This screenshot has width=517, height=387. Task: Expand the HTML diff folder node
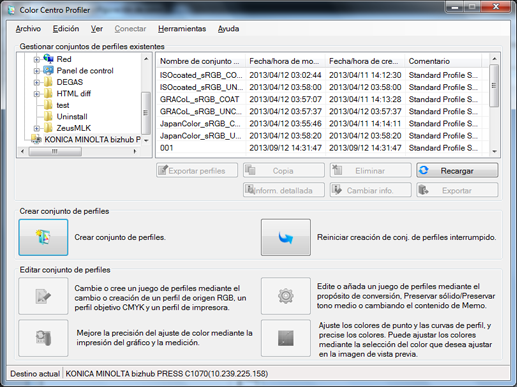coord(36,94)
